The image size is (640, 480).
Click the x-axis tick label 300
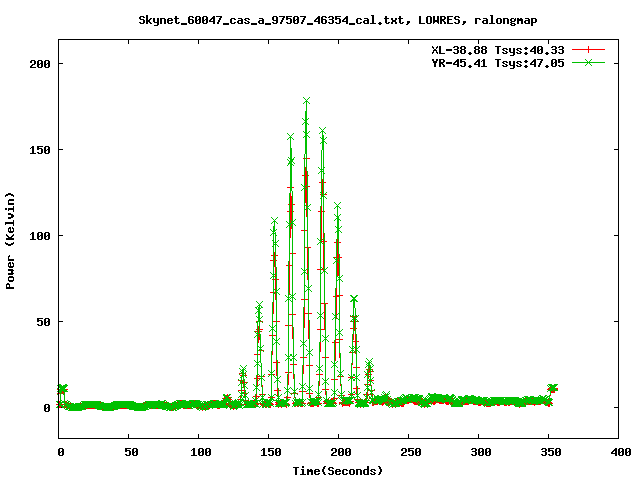tap(481, 452)
